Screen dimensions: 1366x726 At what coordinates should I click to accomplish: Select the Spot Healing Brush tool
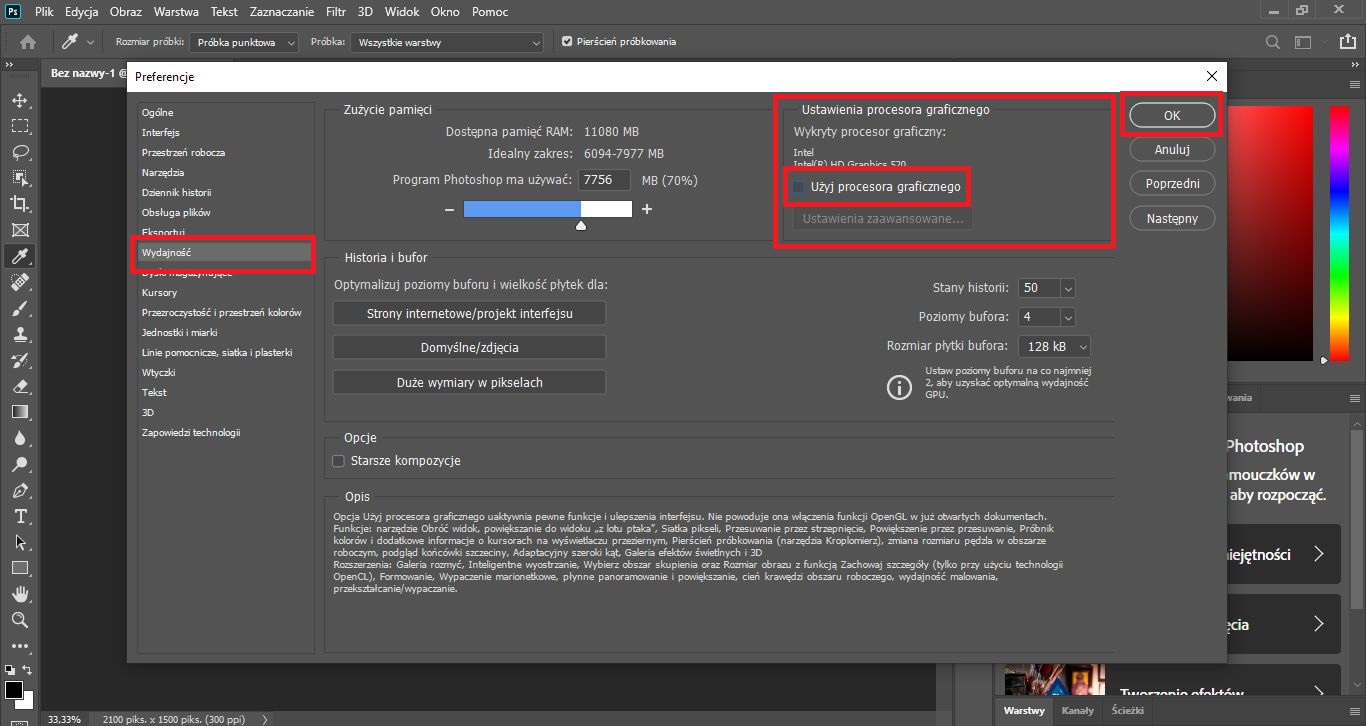pos(19,282)
